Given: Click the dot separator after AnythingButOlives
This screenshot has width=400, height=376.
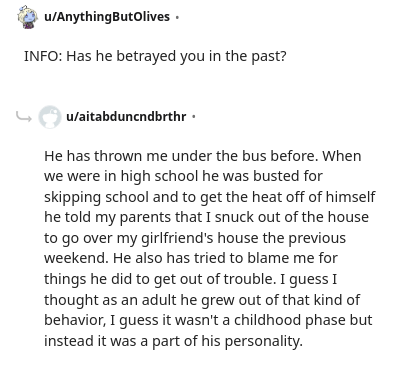Looking at the screenshot, I should (x=177, y=17).
